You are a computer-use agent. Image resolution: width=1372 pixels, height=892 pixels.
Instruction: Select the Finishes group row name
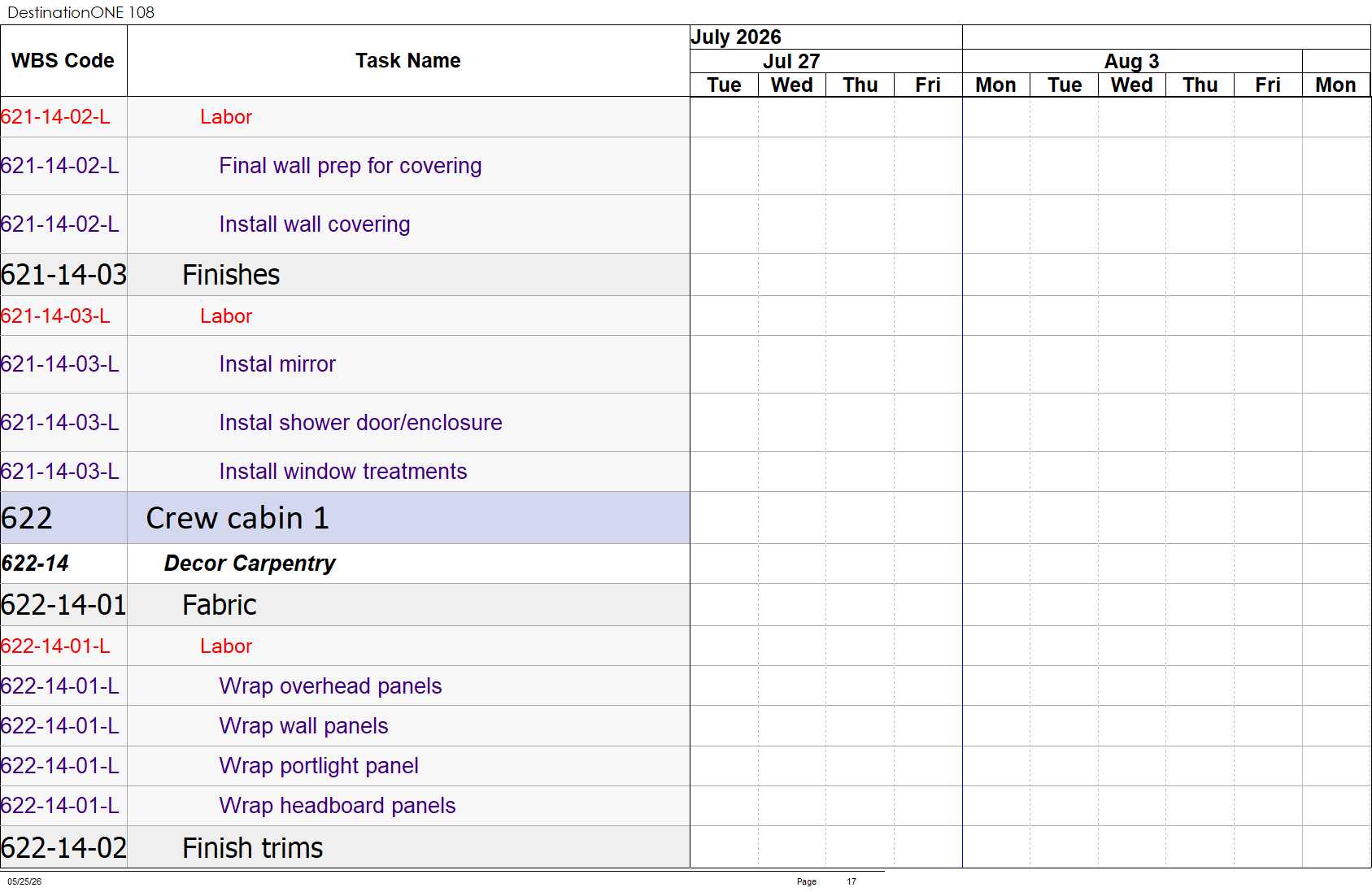(x=231, y=275)
